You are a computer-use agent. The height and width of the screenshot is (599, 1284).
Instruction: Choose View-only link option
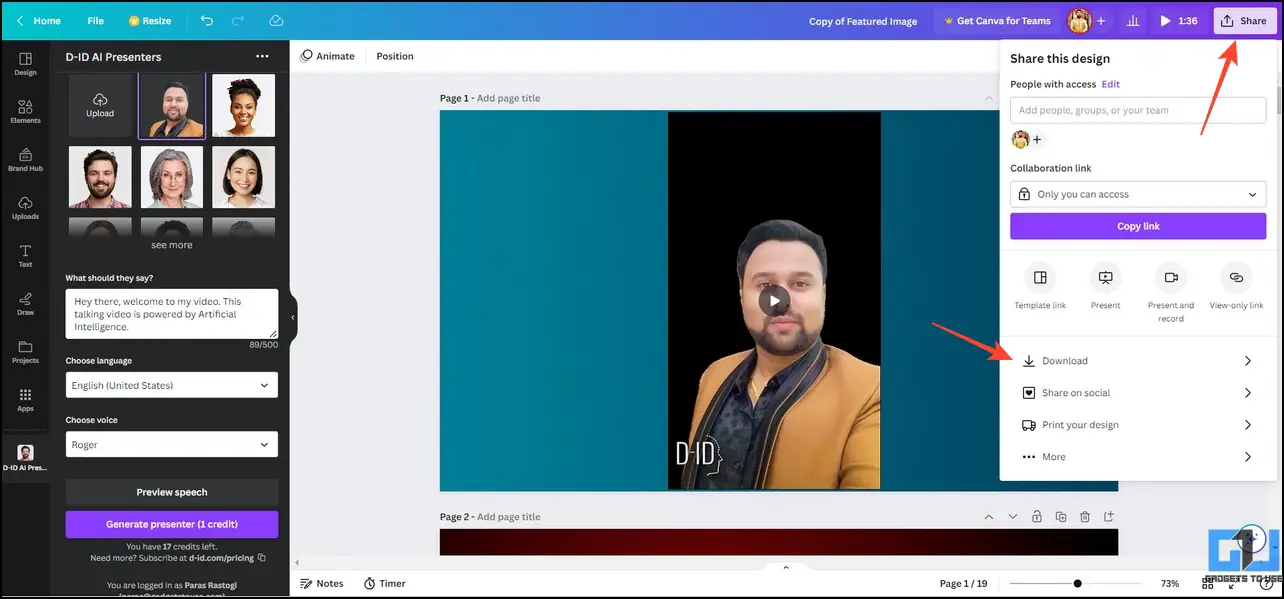coord(1236,286)
